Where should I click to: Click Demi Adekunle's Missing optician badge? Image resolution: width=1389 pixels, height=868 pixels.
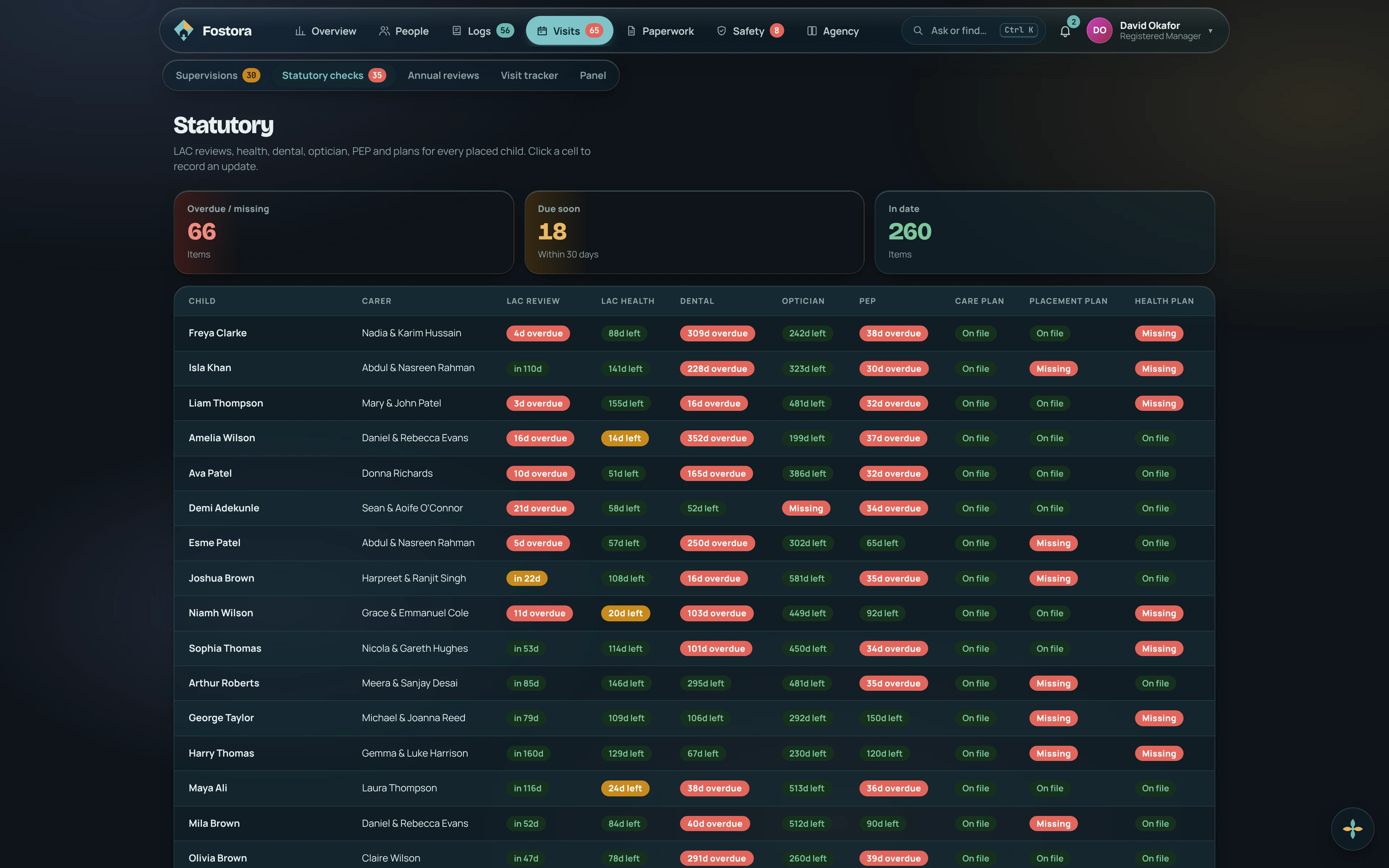coord(806,508)
